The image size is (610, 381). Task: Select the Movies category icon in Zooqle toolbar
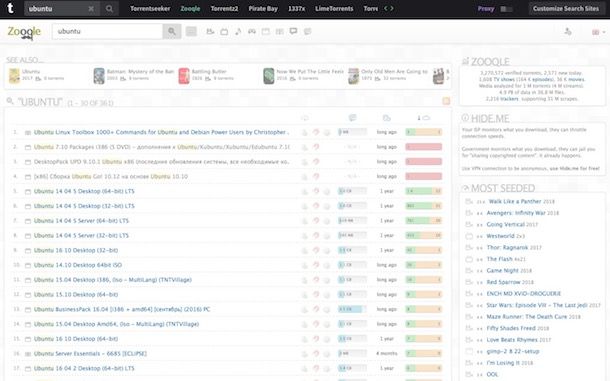tap(210, 32)
